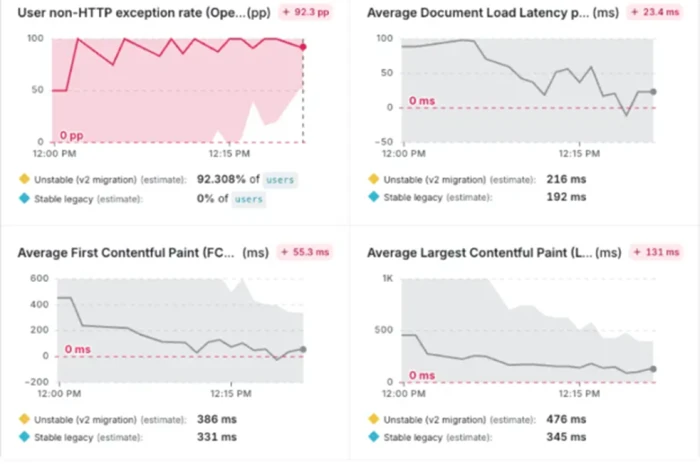
Task: Click the users tag next to 0%
Action: pos(249,199)
